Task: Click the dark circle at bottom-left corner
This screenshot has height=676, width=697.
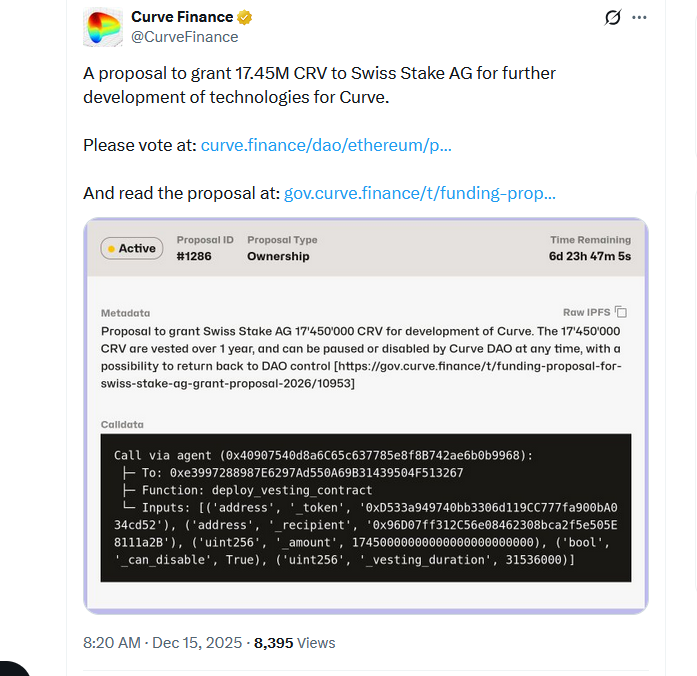Action: pos(12,669)
